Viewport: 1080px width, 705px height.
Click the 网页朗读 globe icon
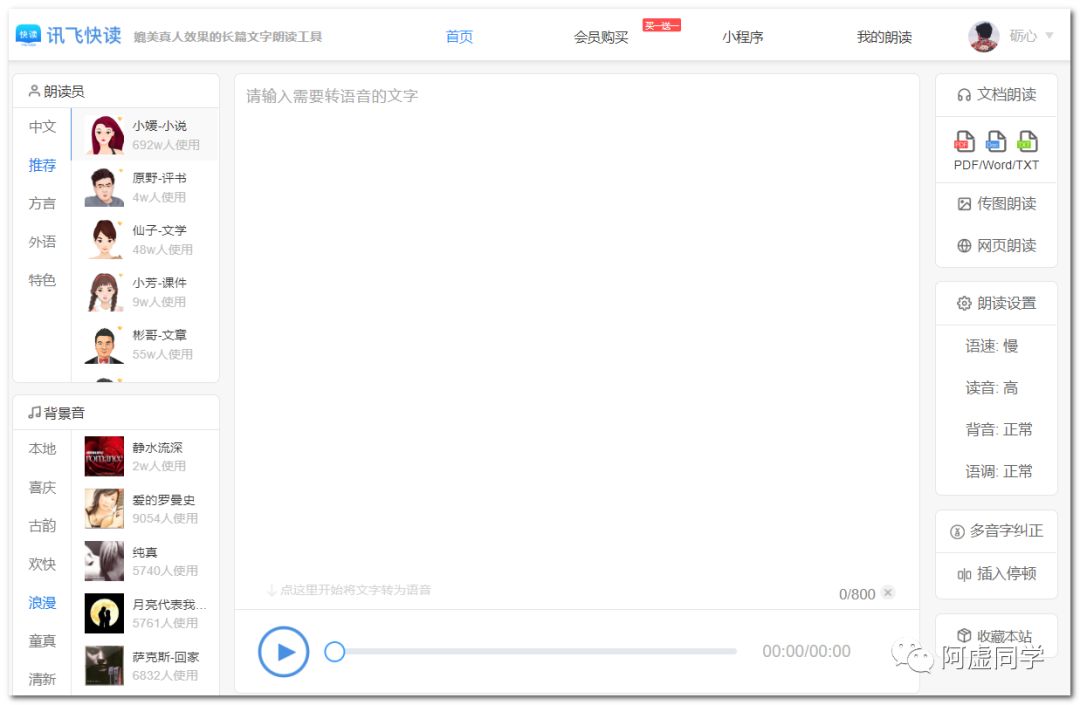[x=964, y=246]
